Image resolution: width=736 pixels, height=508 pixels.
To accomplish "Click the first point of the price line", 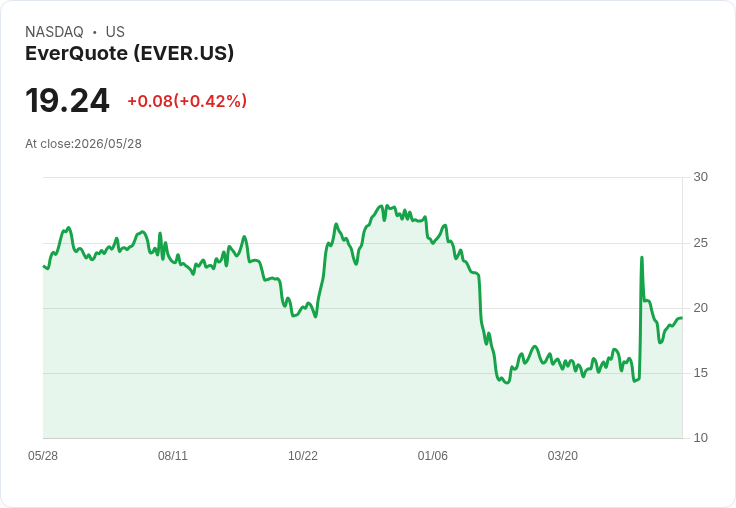I will coord(44,266).
